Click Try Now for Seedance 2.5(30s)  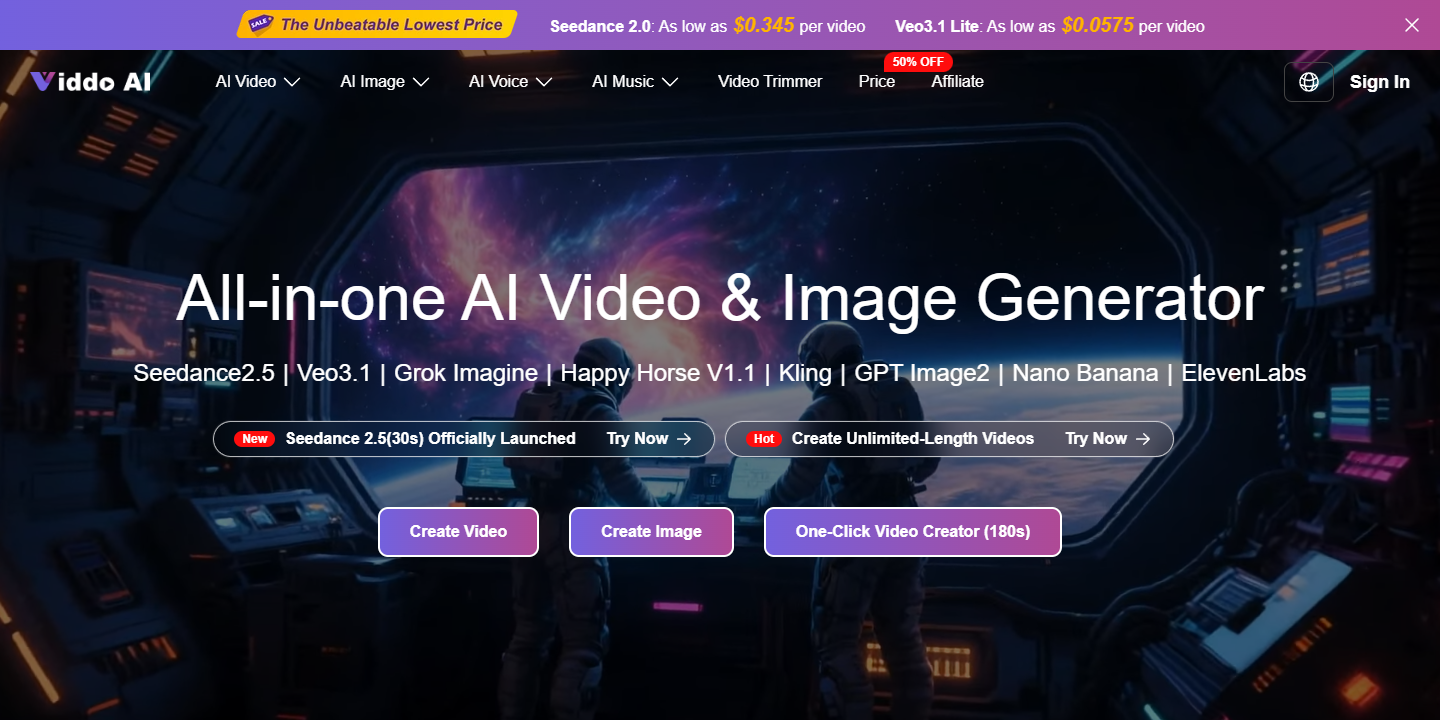(x=649, y=439)
